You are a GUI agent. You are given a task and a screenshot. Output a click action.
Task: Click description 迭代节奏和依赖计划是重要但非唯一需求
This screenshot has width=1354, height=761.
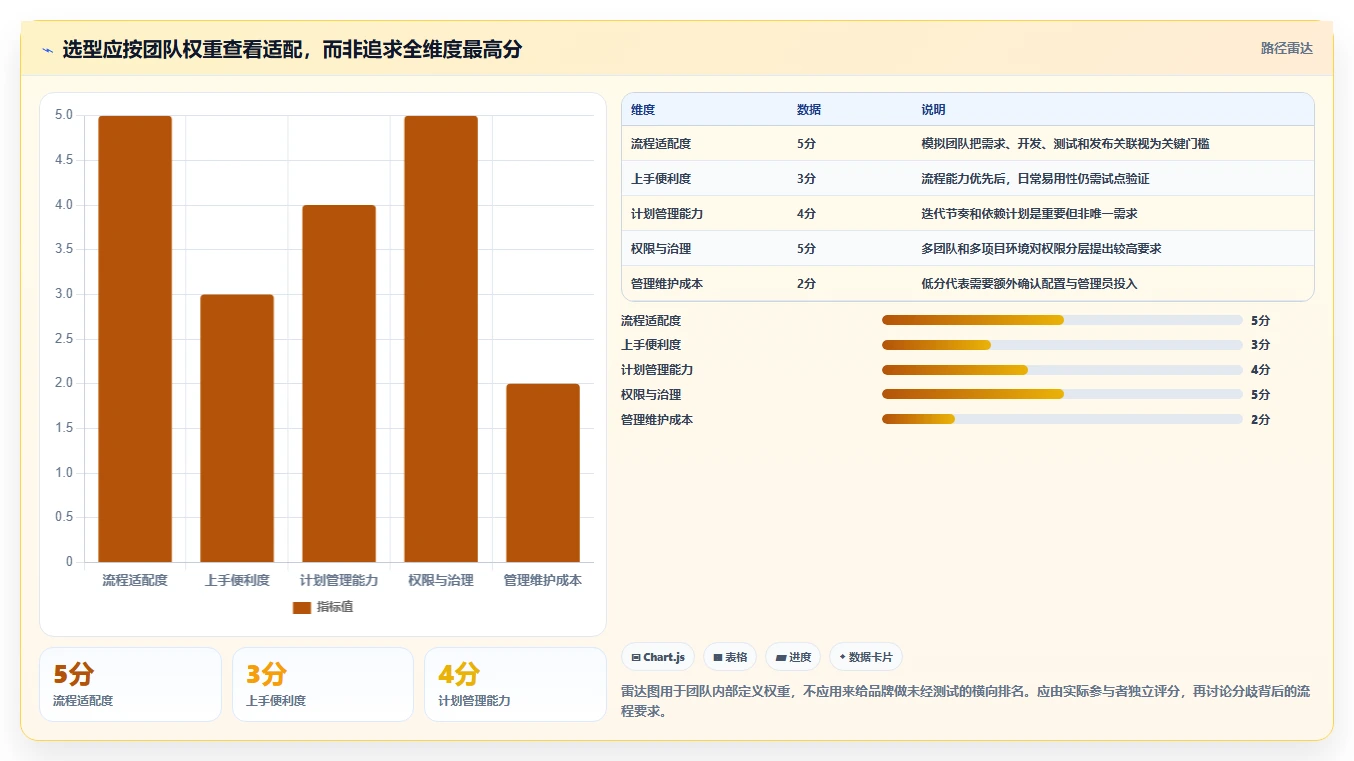[1029, 214]
